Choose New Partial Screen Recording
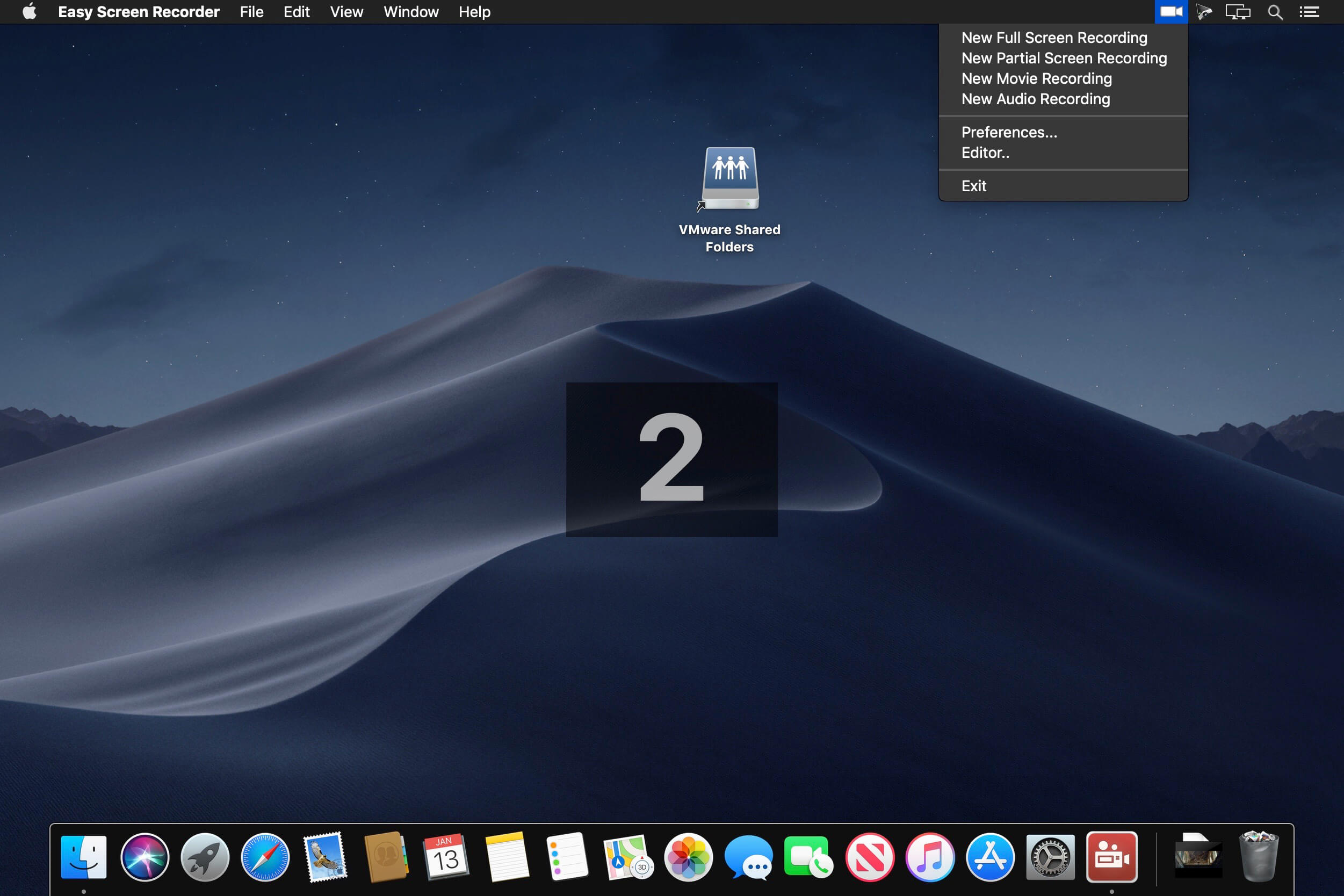1344x896 pixels. (x=1064, y=59)
